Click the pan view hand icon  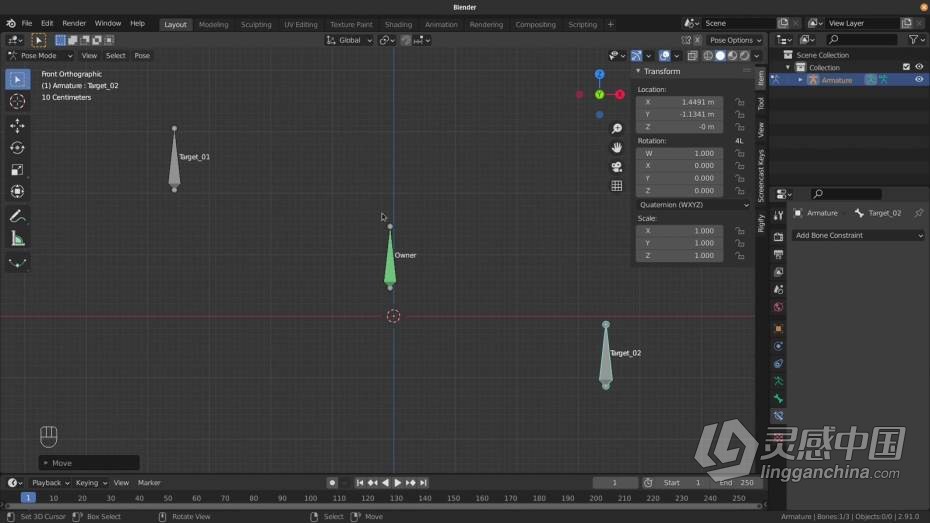(617, 147)
